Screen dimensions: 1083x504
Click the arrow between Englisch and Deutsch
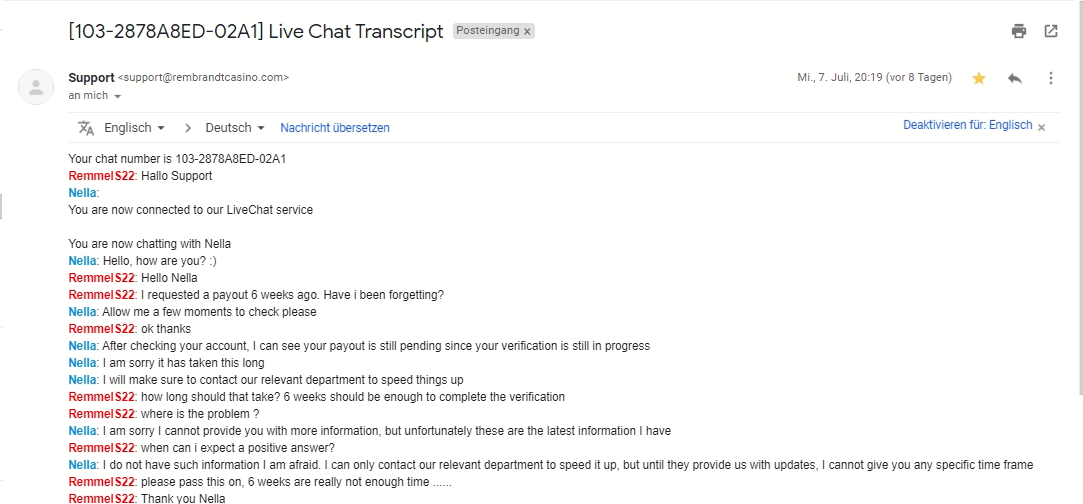pyautogui.click(x=187, y=128)
